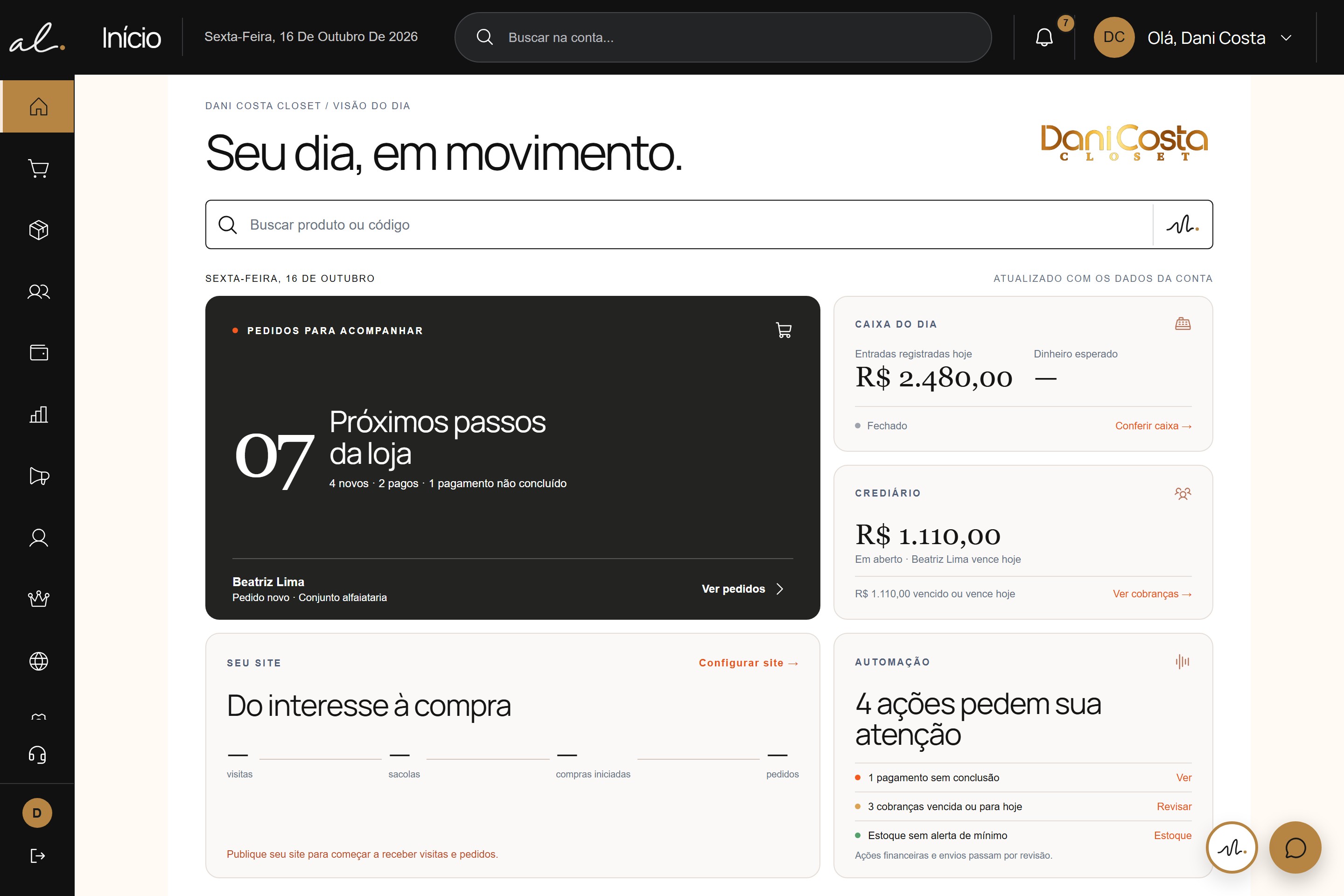Open Ver pedidos link
The width and height of the screenshot is (1344, 896).
(742, 588)
